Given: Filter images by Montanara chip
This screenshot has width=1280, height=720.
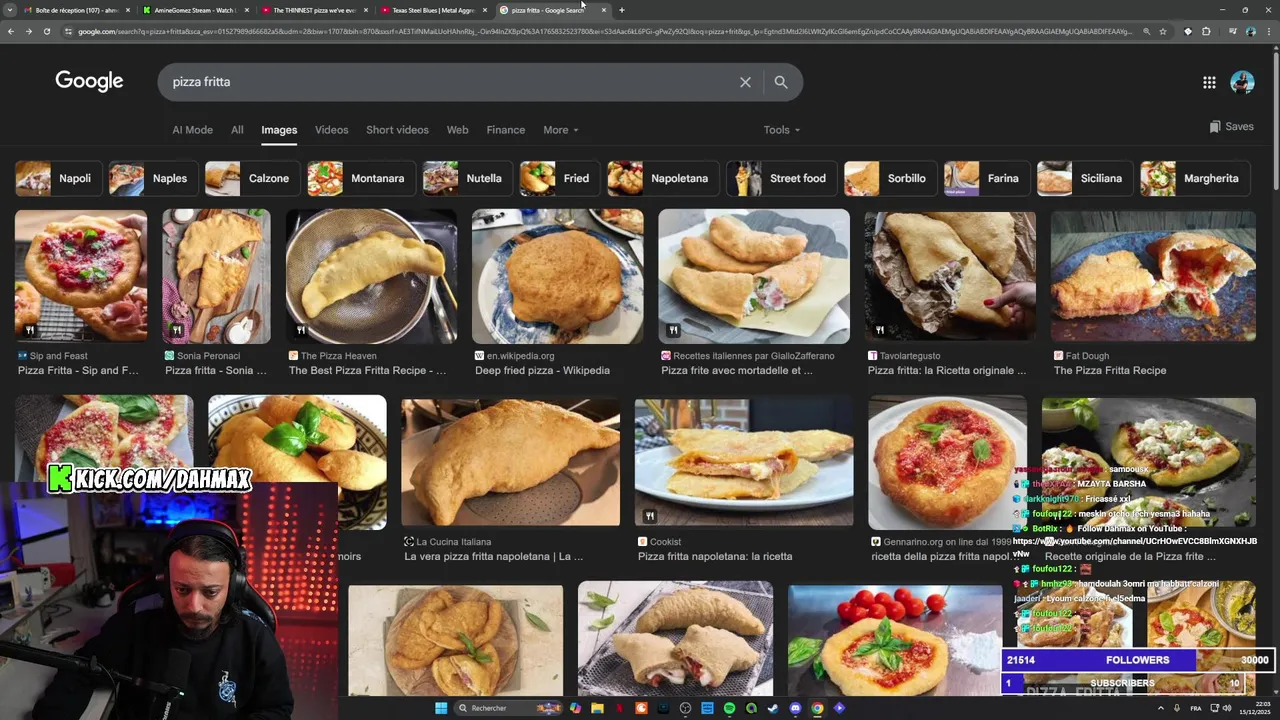Looking at the screenshot, I should point(361,178).
